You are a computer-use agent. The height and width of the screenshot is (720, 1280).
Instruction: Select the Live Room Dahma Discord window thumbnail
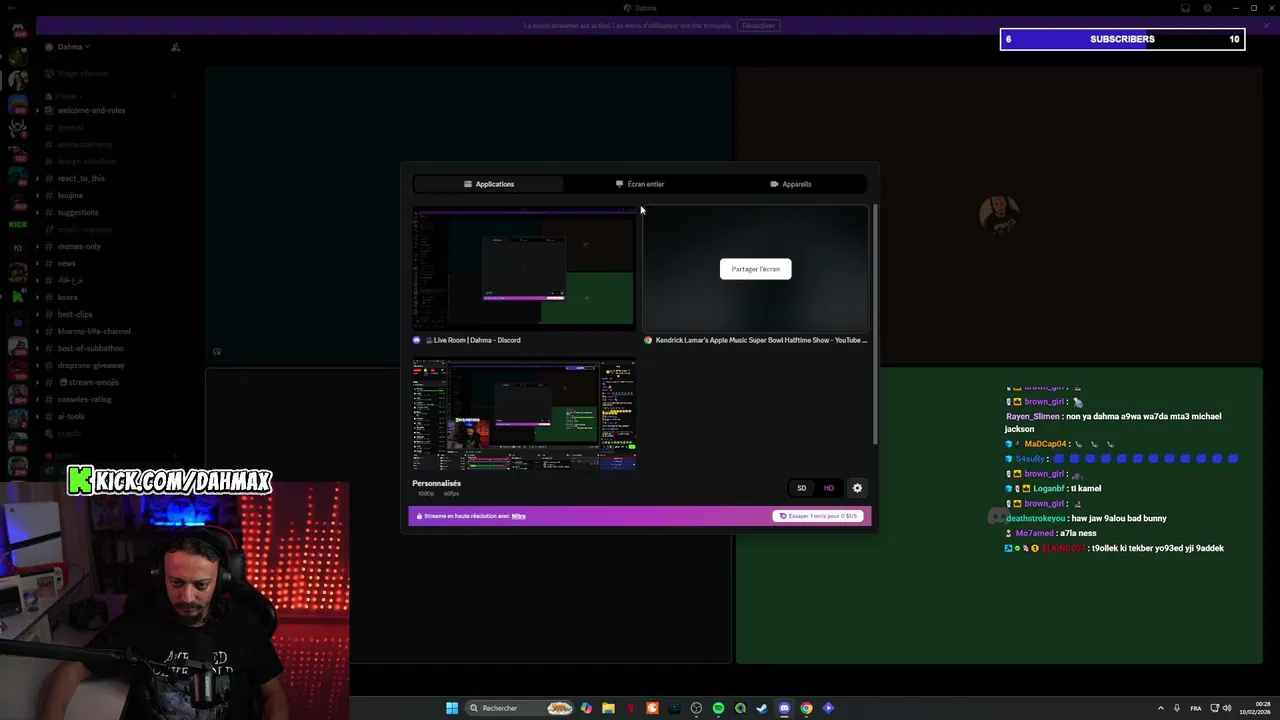click(x=524, y=268)
